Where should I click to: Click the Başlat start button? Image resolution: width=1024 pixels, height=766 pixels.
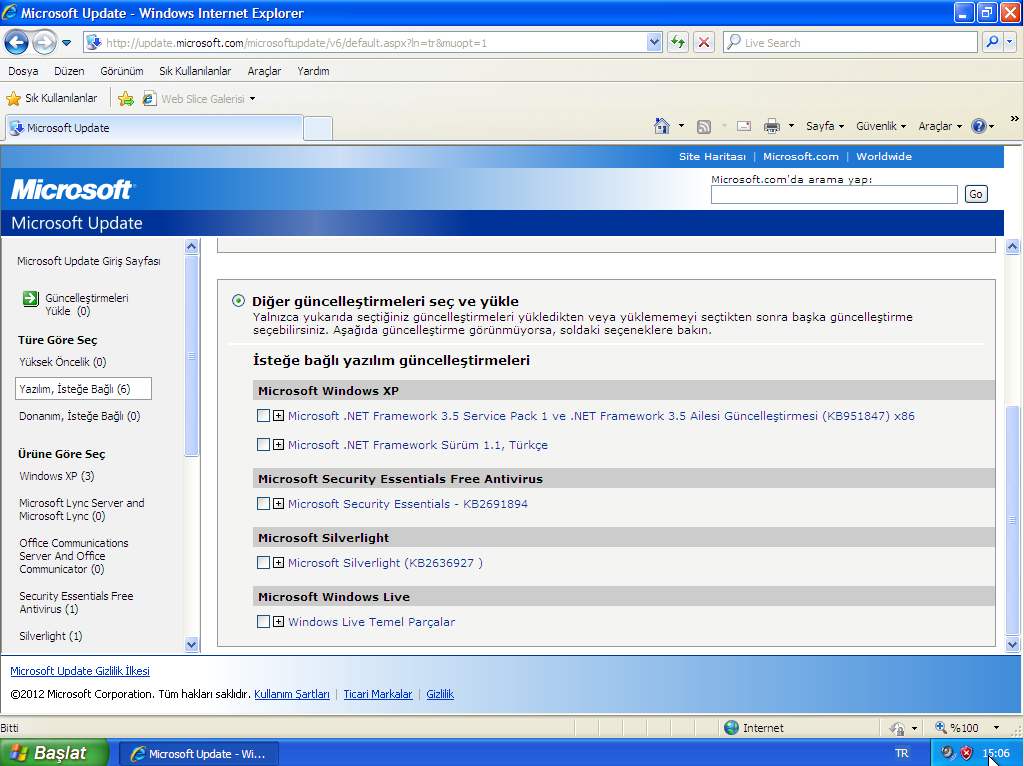tap(54, 753)
